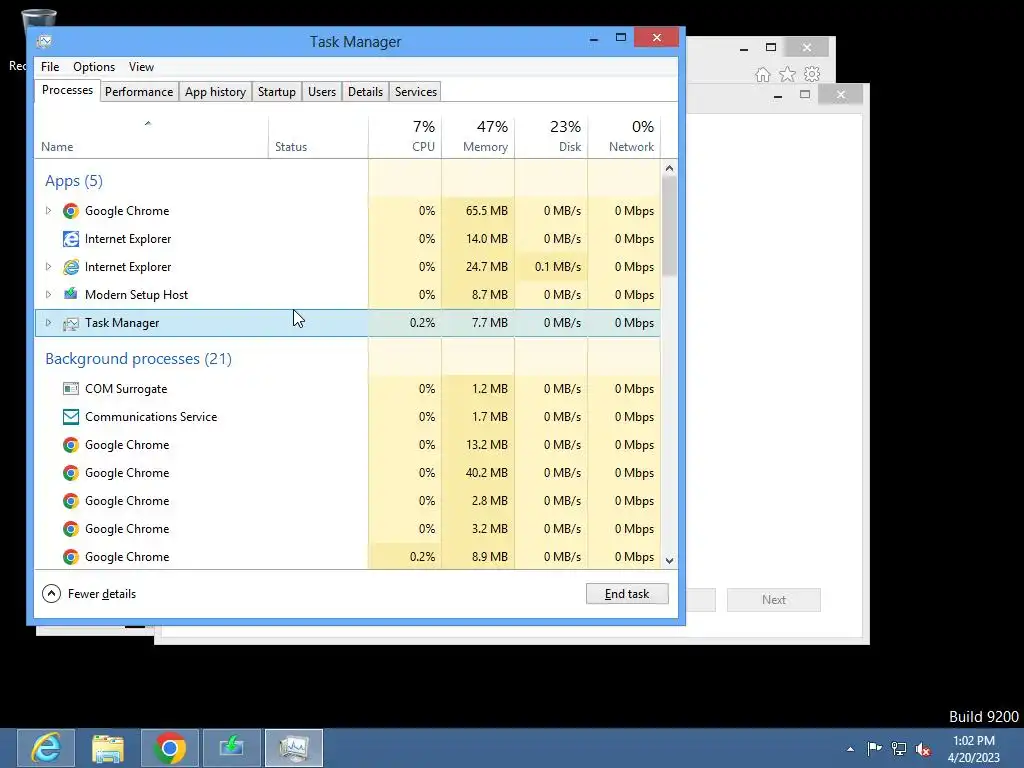Viewport: 1024px width, 768px height.
Task: Show hidden tray icons arrow
Action: pyautogui.click(x=850, y=749)
